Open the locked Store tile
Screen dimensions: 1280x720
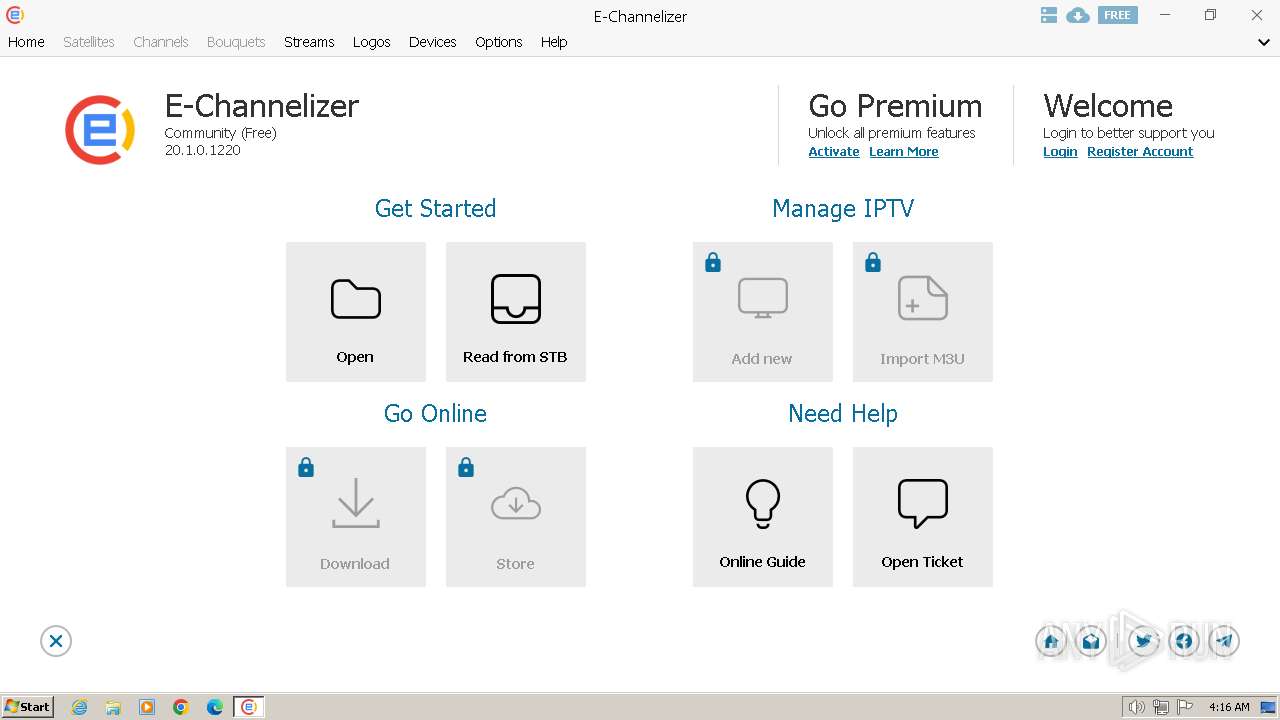pyautogui.click(x=516, y=517)
